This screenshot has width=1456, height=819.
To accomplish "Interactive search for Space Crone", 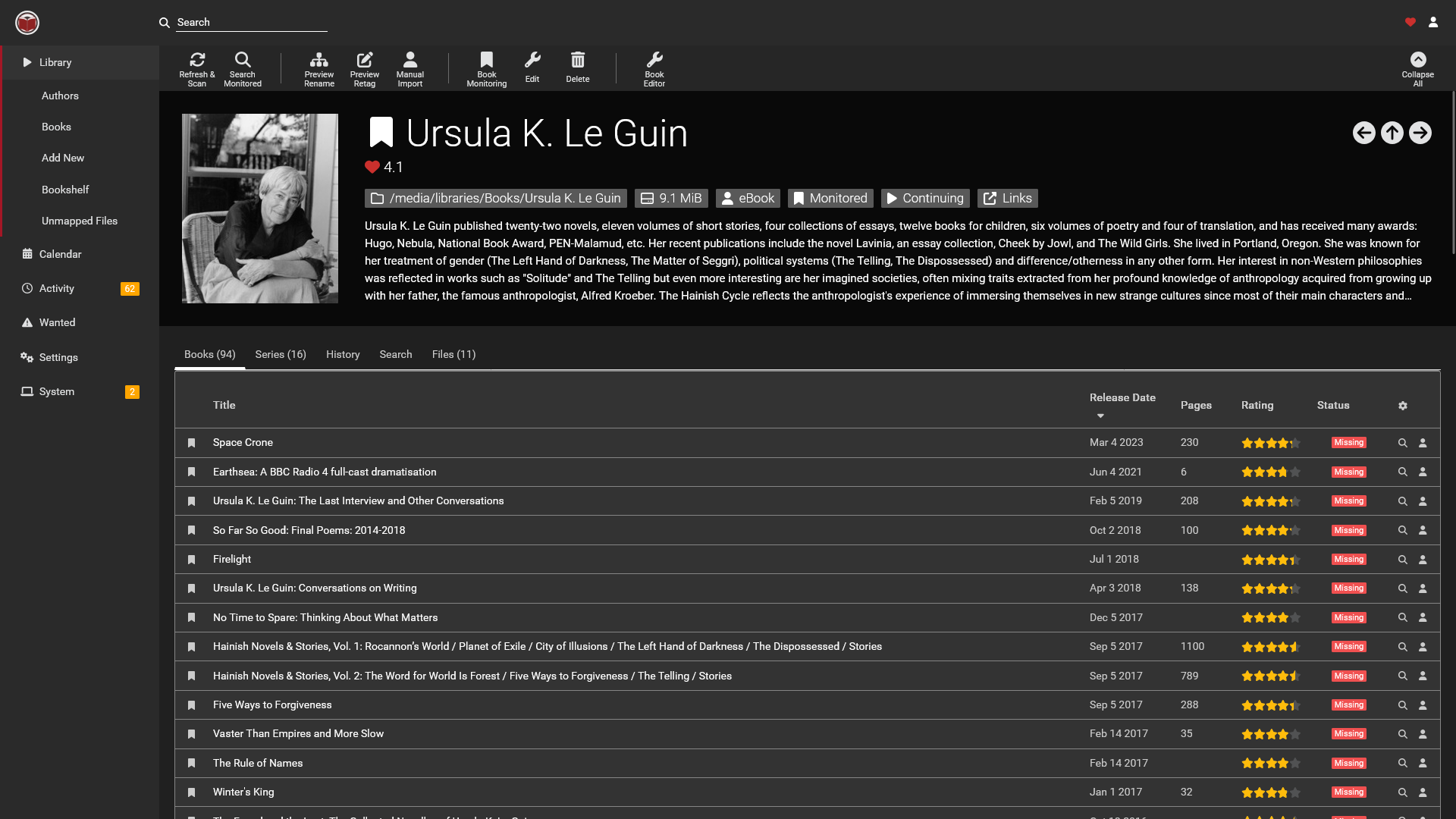I will pos(1423,443).
